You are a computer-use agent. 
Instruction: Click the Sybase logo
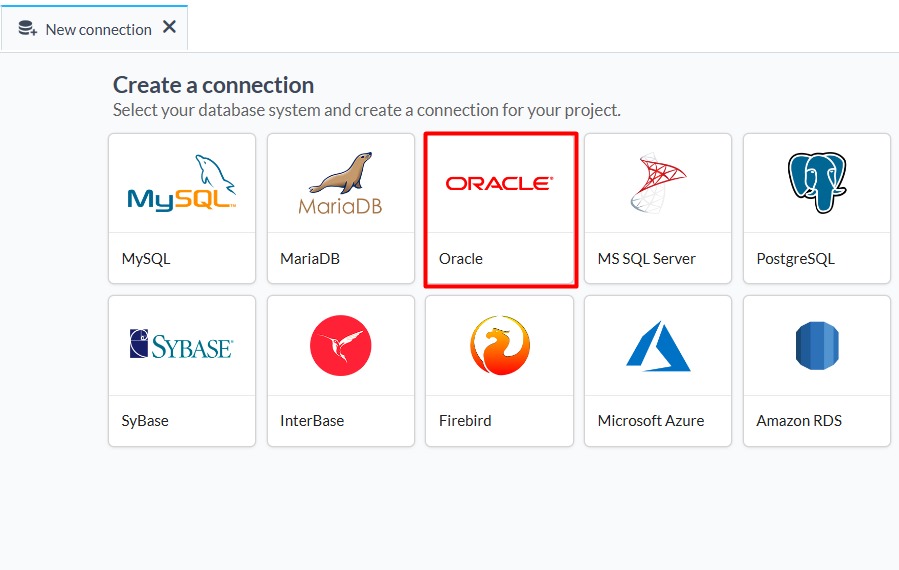pos(182,344)
